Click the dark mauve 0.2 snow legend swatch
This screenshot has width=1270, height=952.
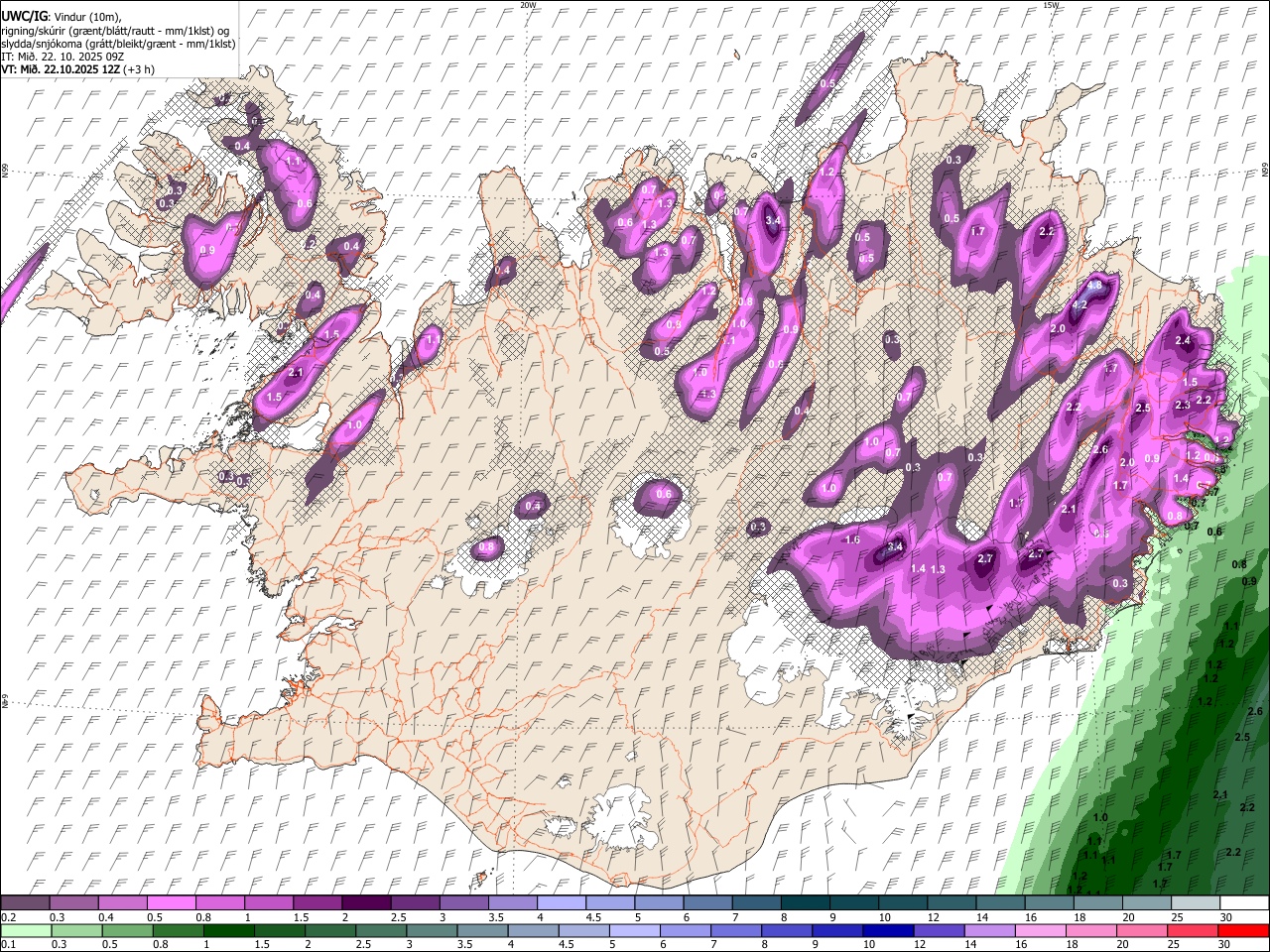click(x=25, y=902)
